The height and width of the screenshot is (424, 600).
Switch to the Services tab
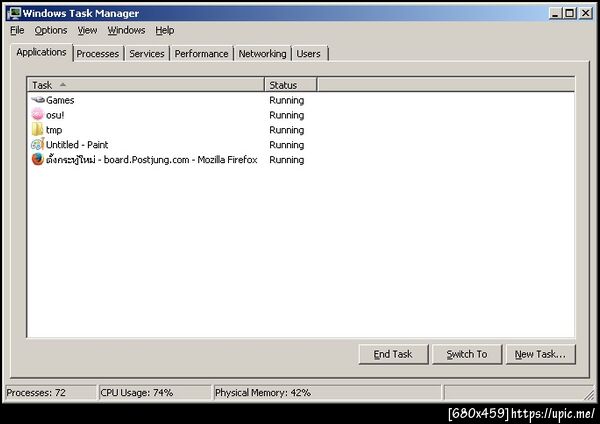point(147,54)
